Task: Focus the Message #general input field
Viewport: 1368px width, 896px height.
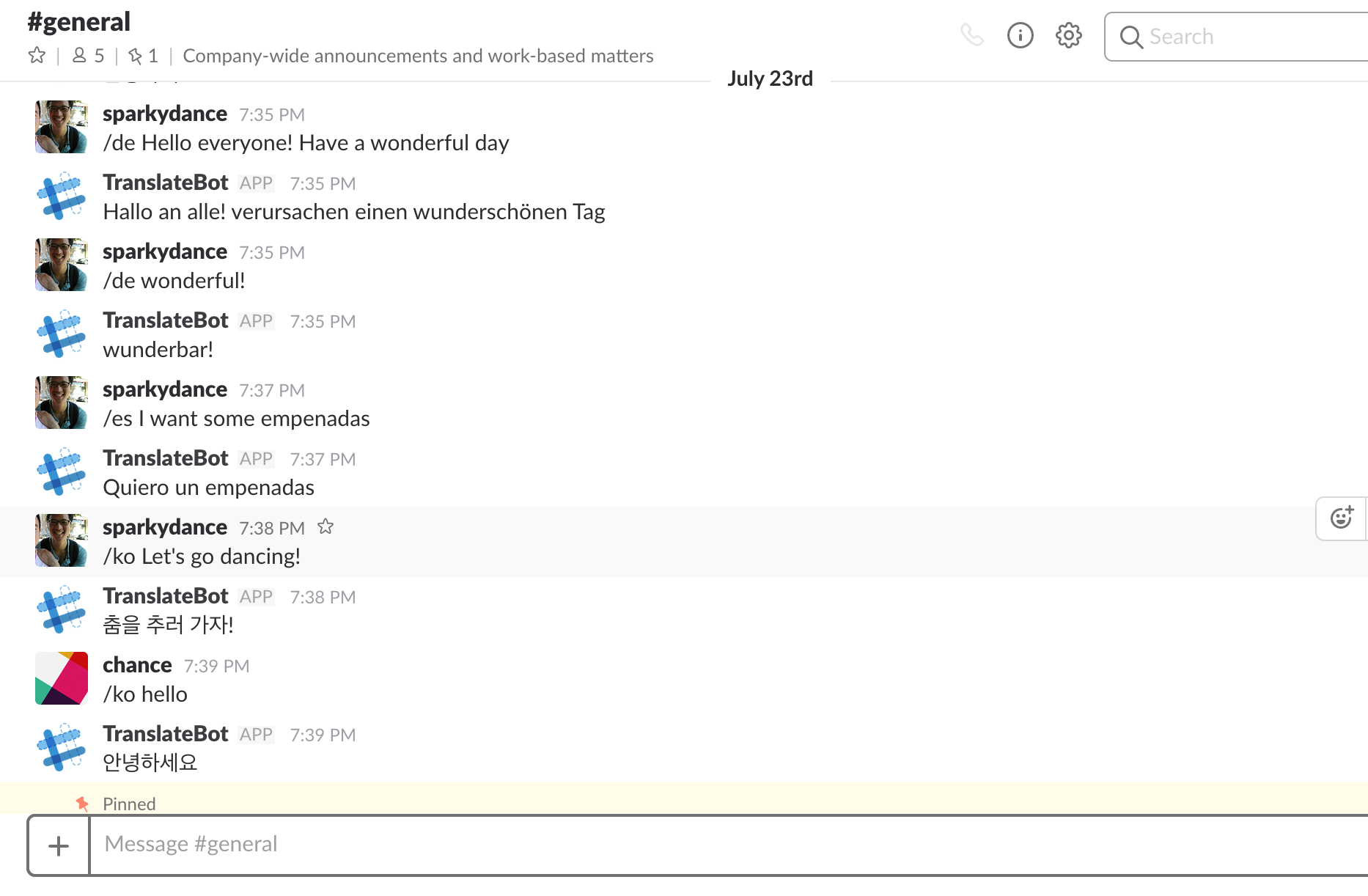Action: coord(660,844)
